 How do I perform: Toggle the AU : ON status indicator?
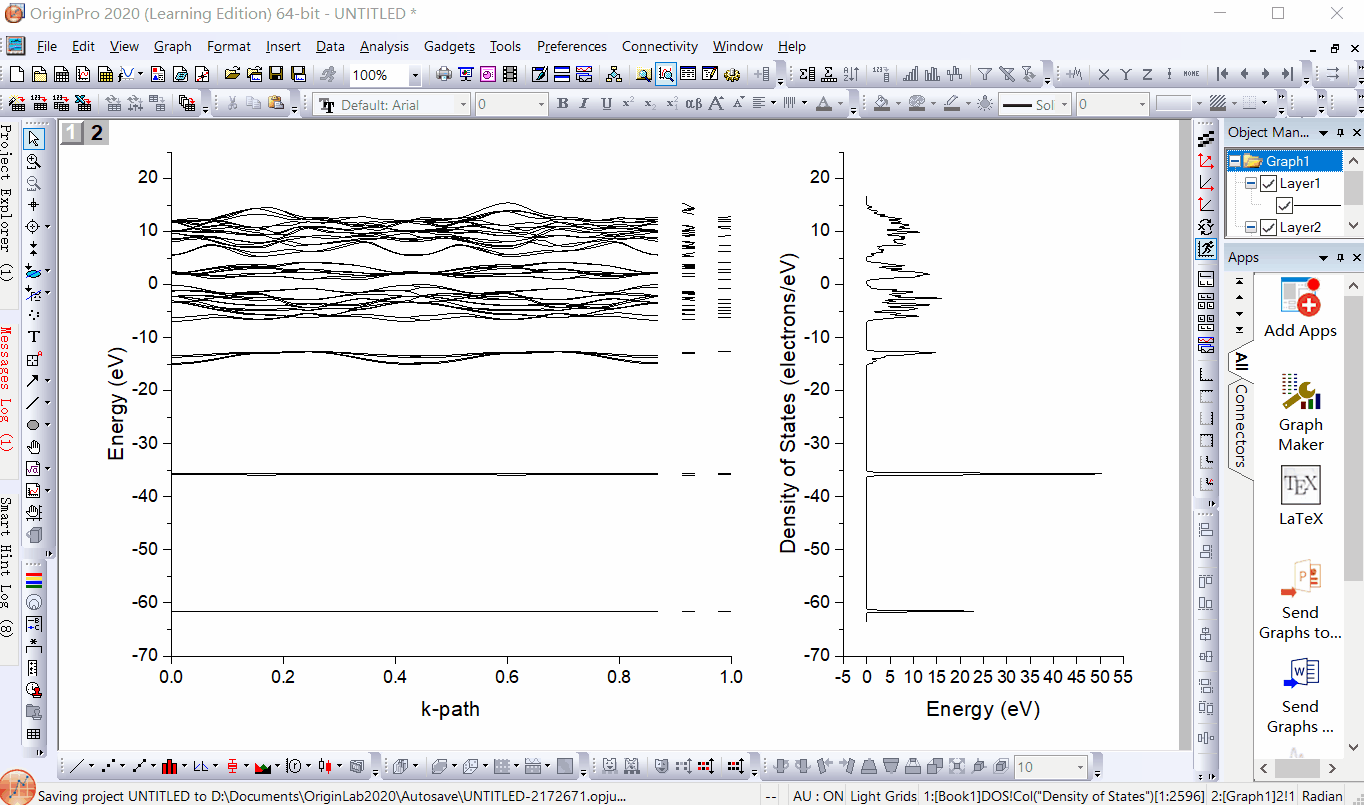[x=817, y=796]
